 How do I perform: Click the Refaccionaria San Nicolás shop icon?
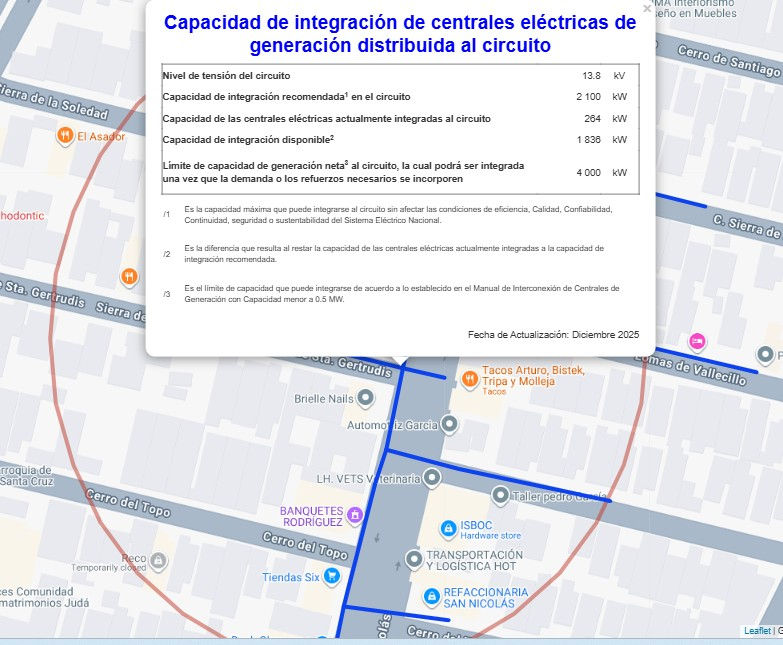coord(431,597)
